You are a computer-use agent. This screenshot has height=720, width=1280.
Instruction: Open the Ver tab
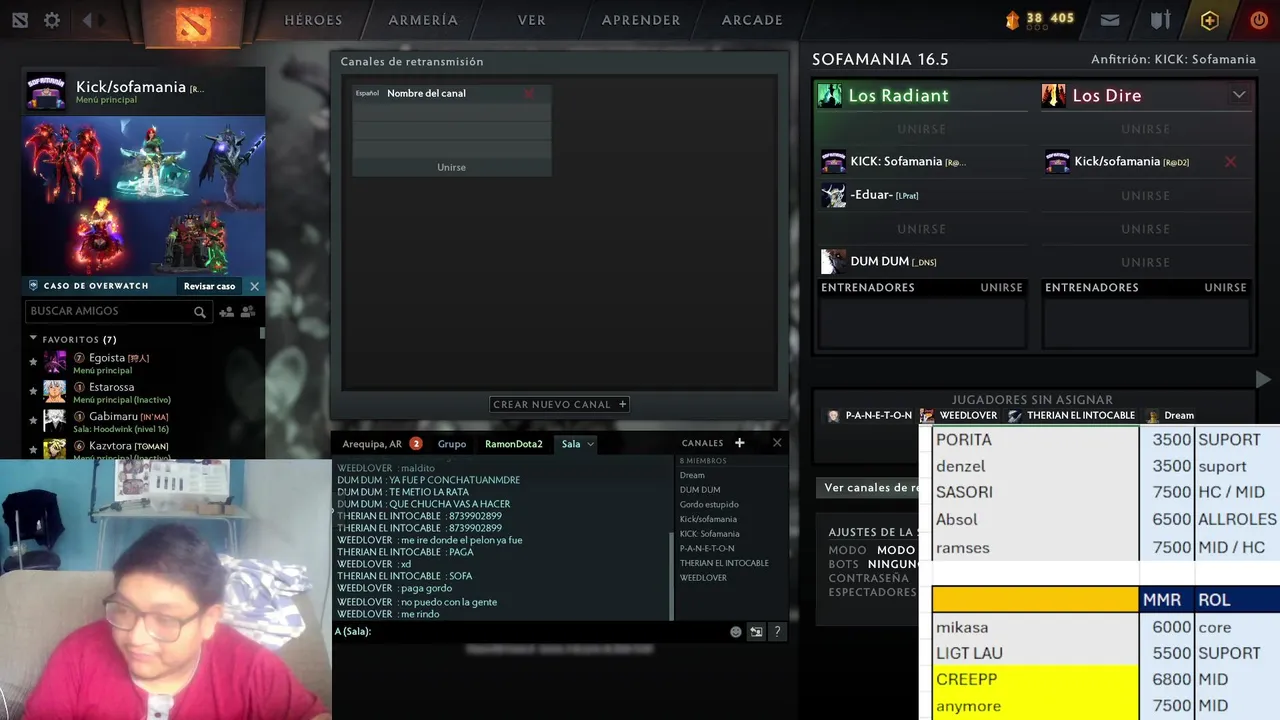(531, 20)
